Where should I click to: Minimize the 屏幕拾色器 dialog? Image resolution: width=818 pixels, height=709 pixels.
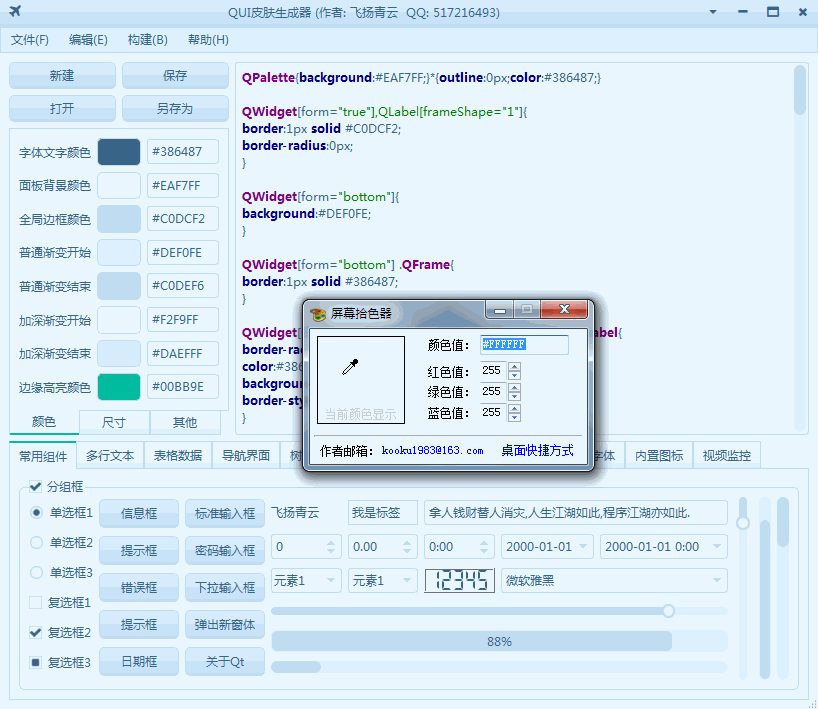click(x=500, y=310)
